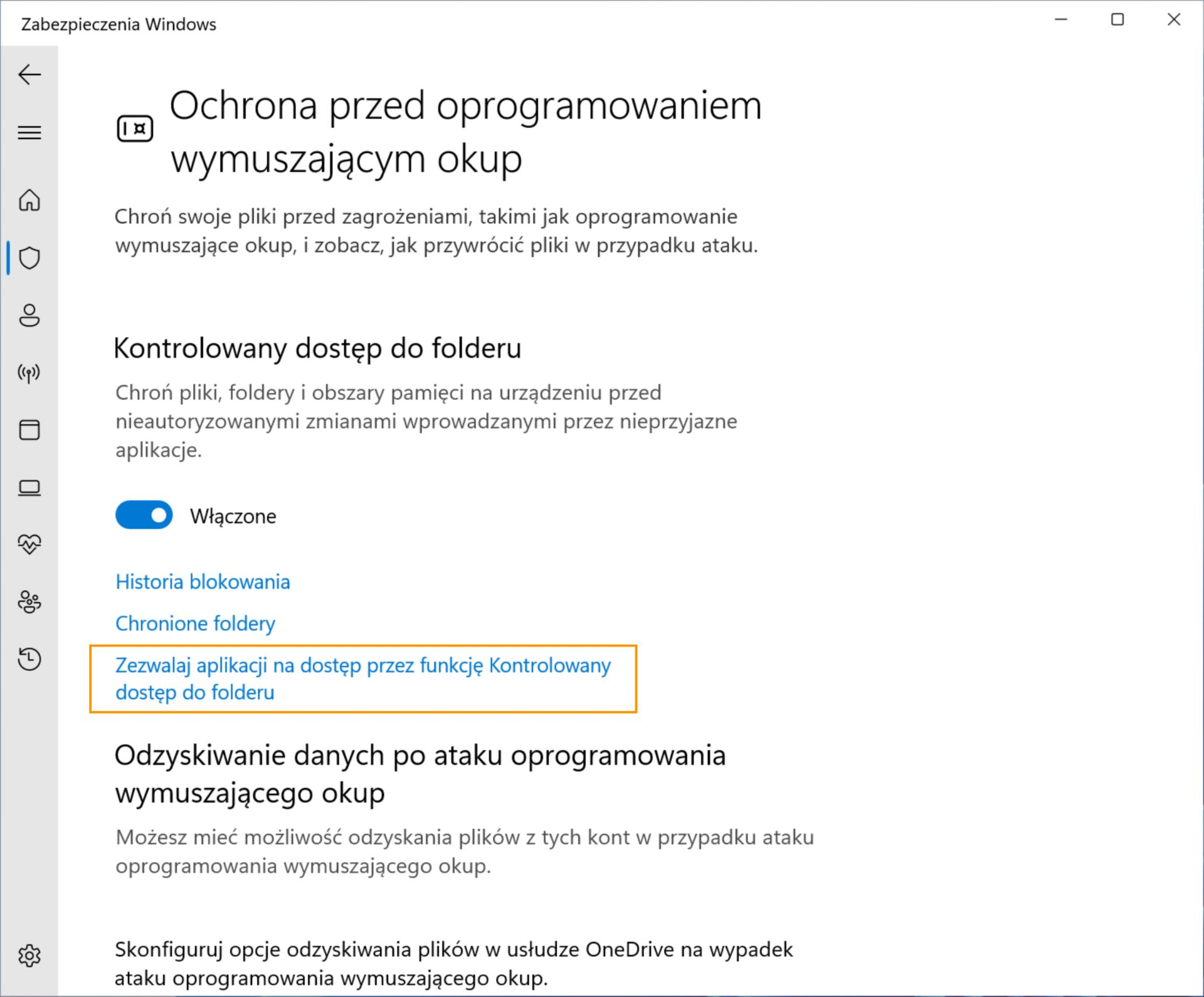Maximize the Zabezpieczenia Windows window
Image resolution: width=1204 pixels, height=997 pixels.
1117,20
